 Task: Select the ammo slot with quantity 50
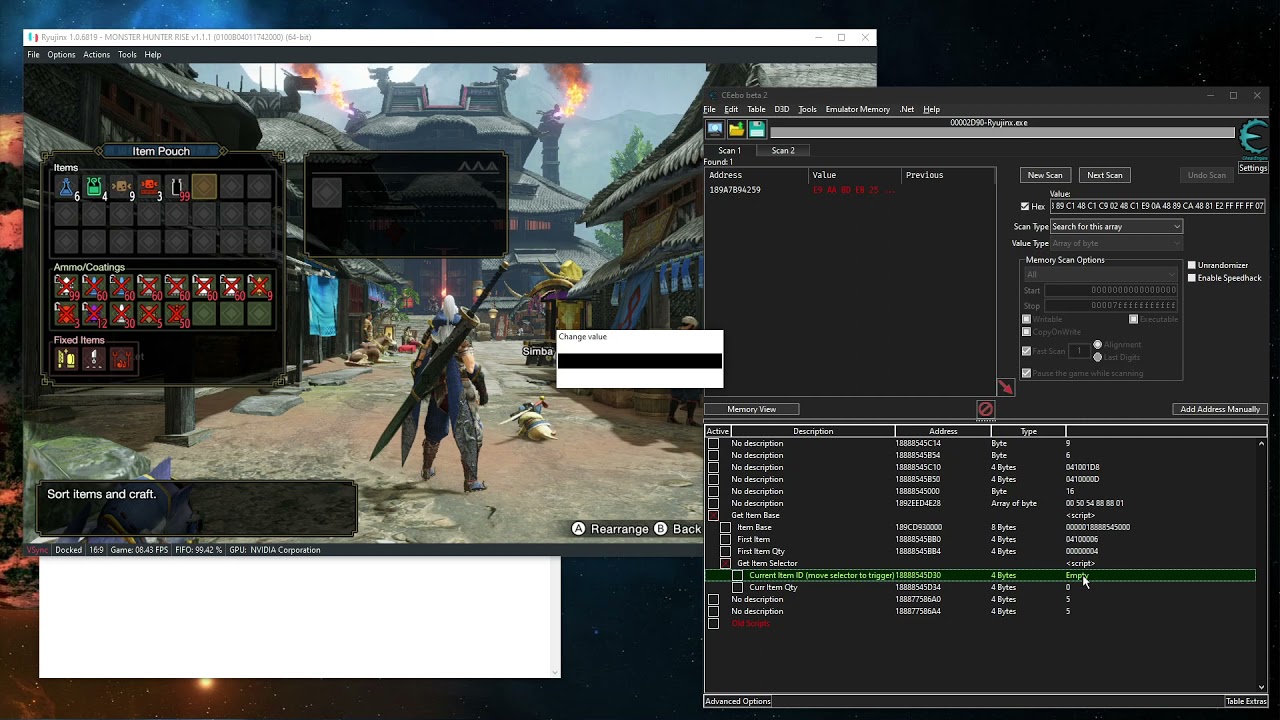tap(177, 315)
